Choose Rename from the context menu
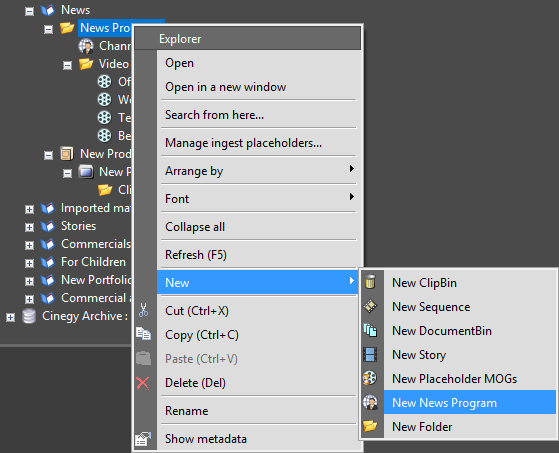The height and width of the screenshot is (453, 559). click(258, 411)
